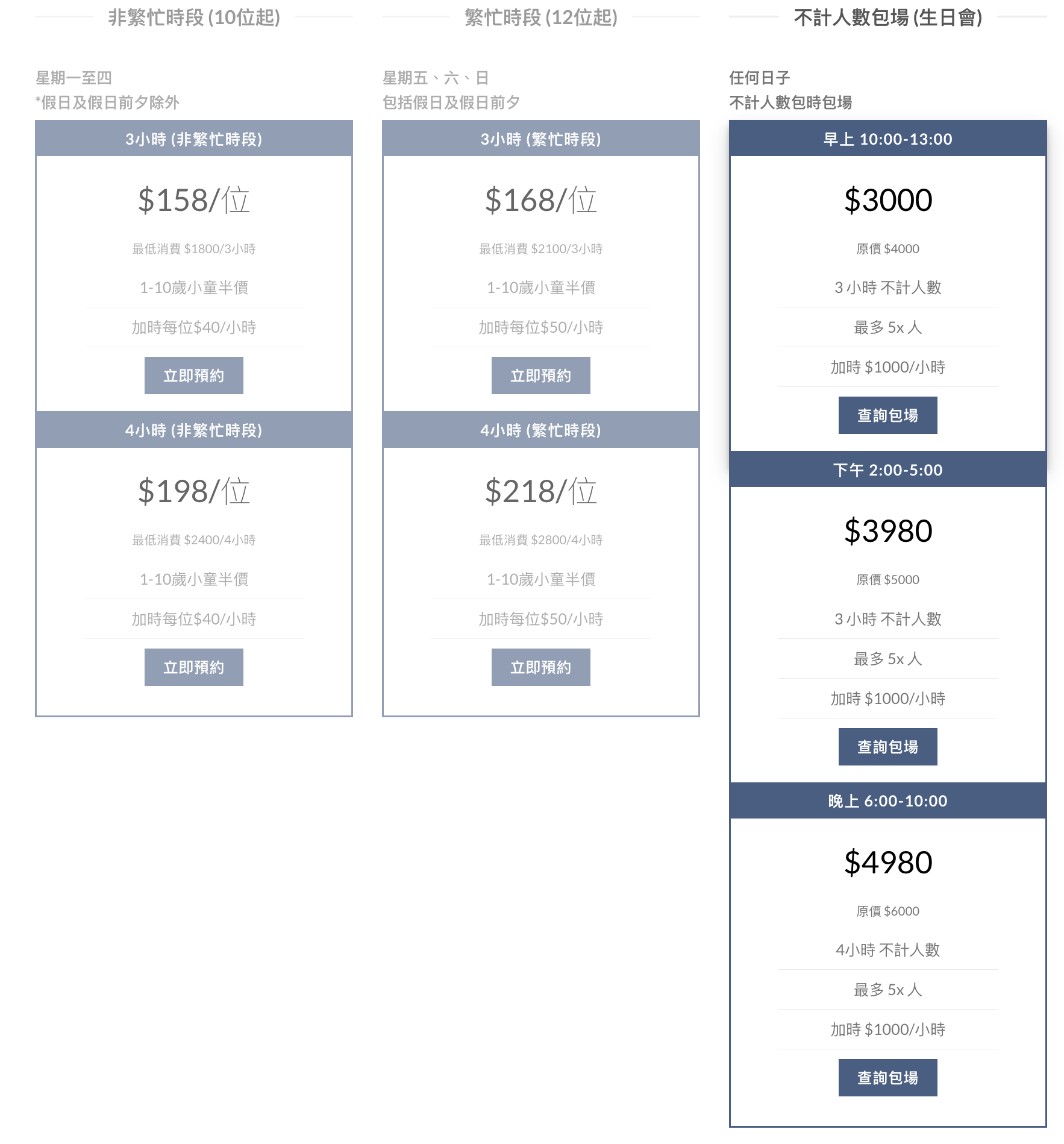Click the 4小時 (非繁忙時段) card header
This screenshot has width=1064, height=1144.
tap(193, 430)
